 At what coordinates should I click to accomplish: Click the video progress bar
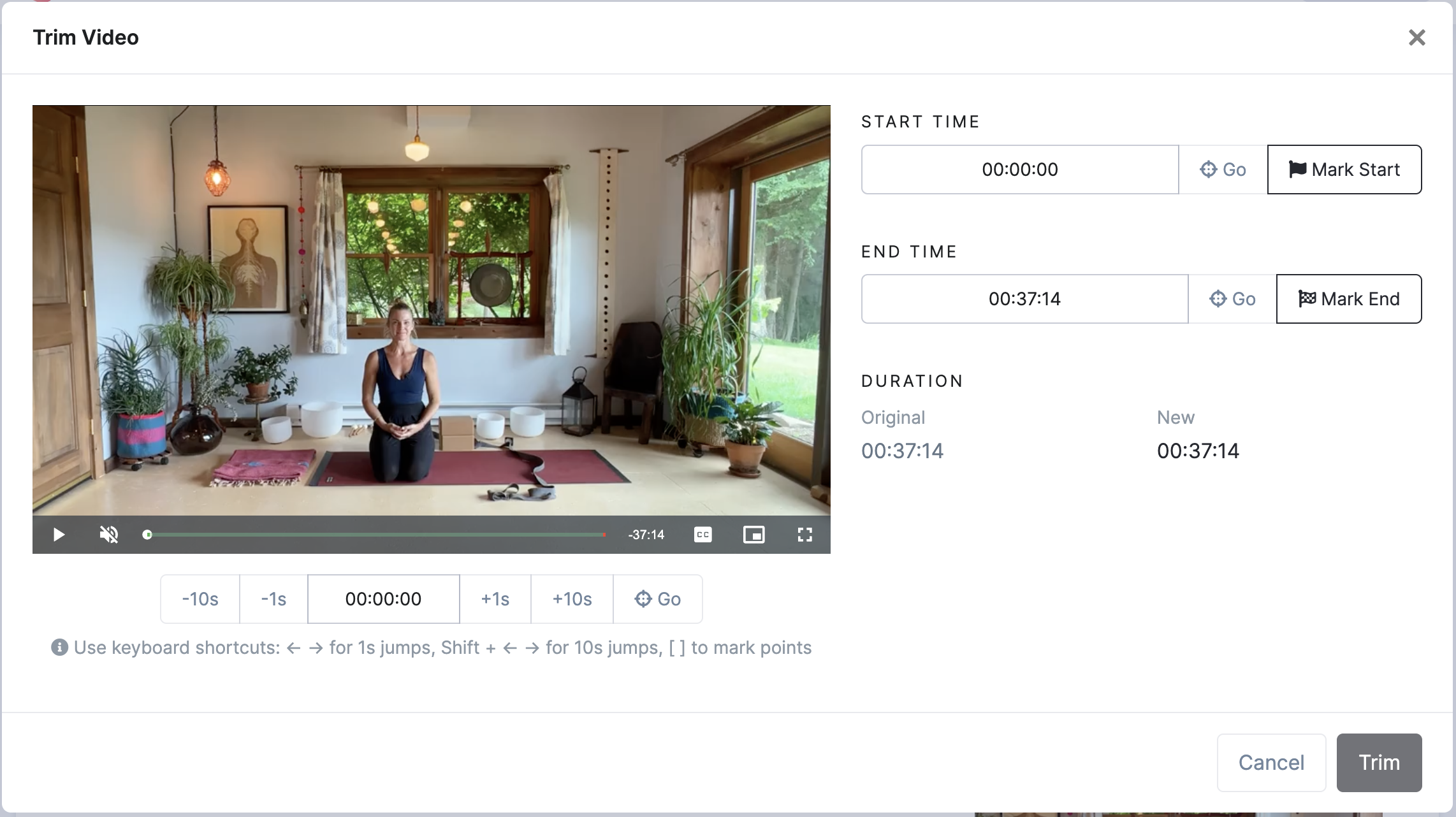tap(376, 535)
